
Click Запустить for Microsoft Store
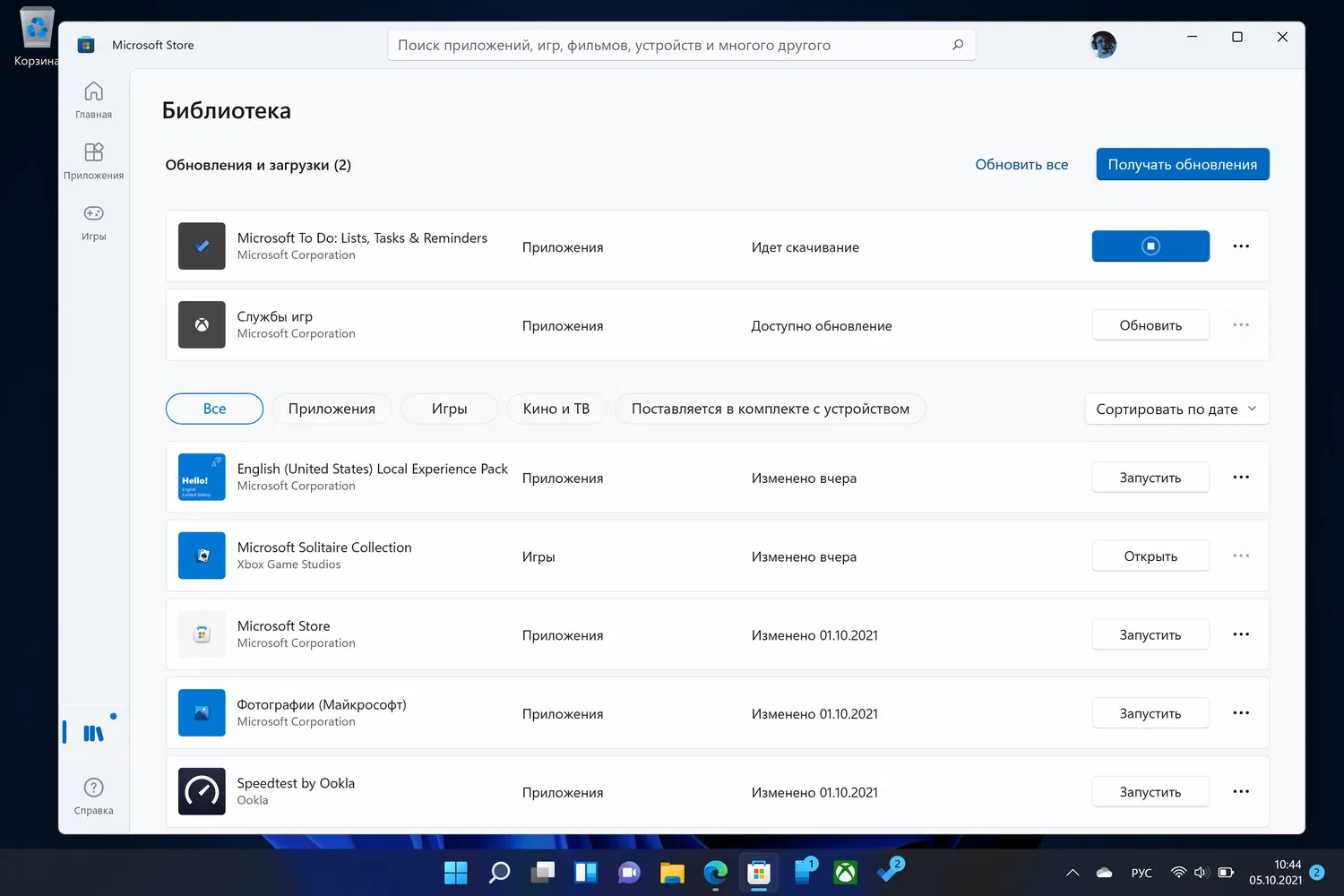1150,634
